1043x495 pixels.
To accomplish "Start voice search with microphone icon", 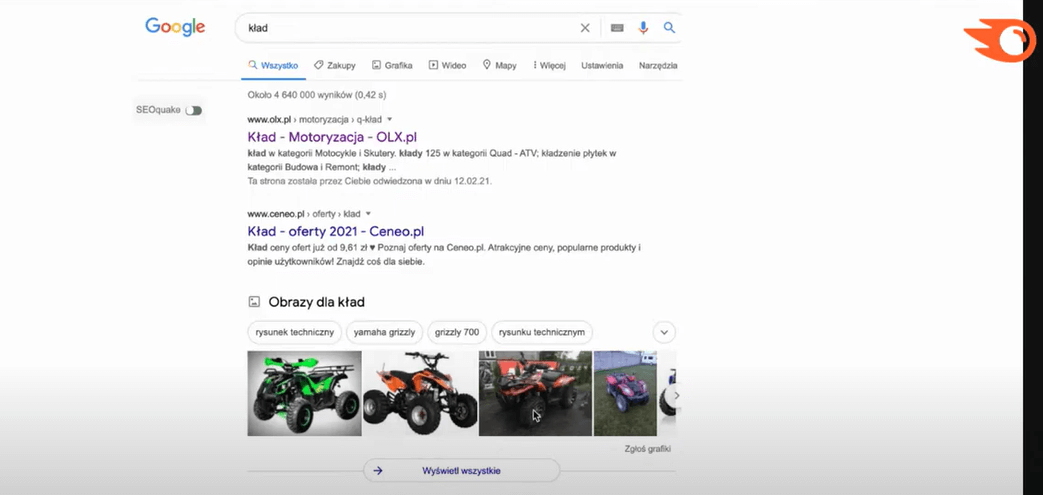I will click(643, 28).
